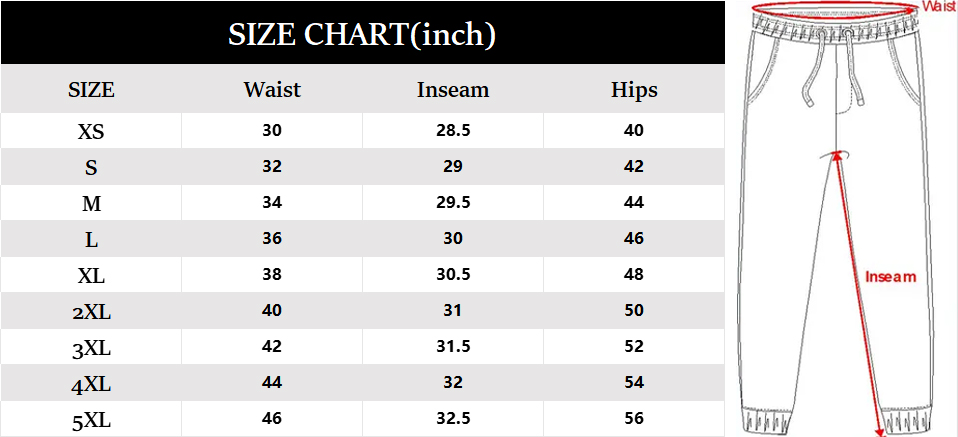958x437 pixels.
Task: Click the SIZE column header
Action: pos(91,90)
